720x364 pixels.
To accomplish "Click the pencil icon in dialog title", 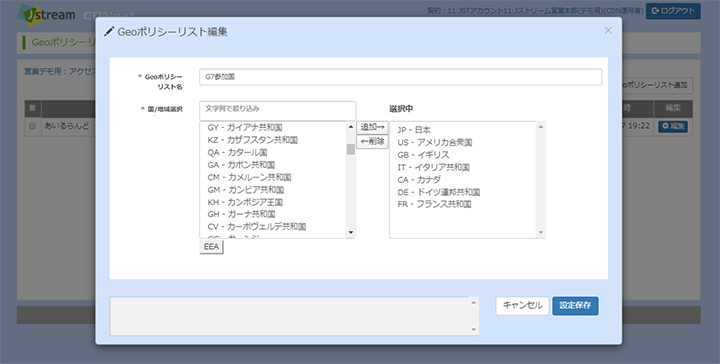I will (109, 31).
